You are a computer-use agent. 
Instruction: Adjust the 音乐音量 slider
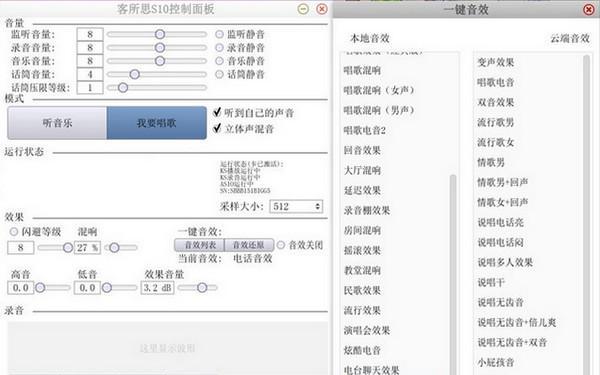pyautogui.click(x=157, y=61)
